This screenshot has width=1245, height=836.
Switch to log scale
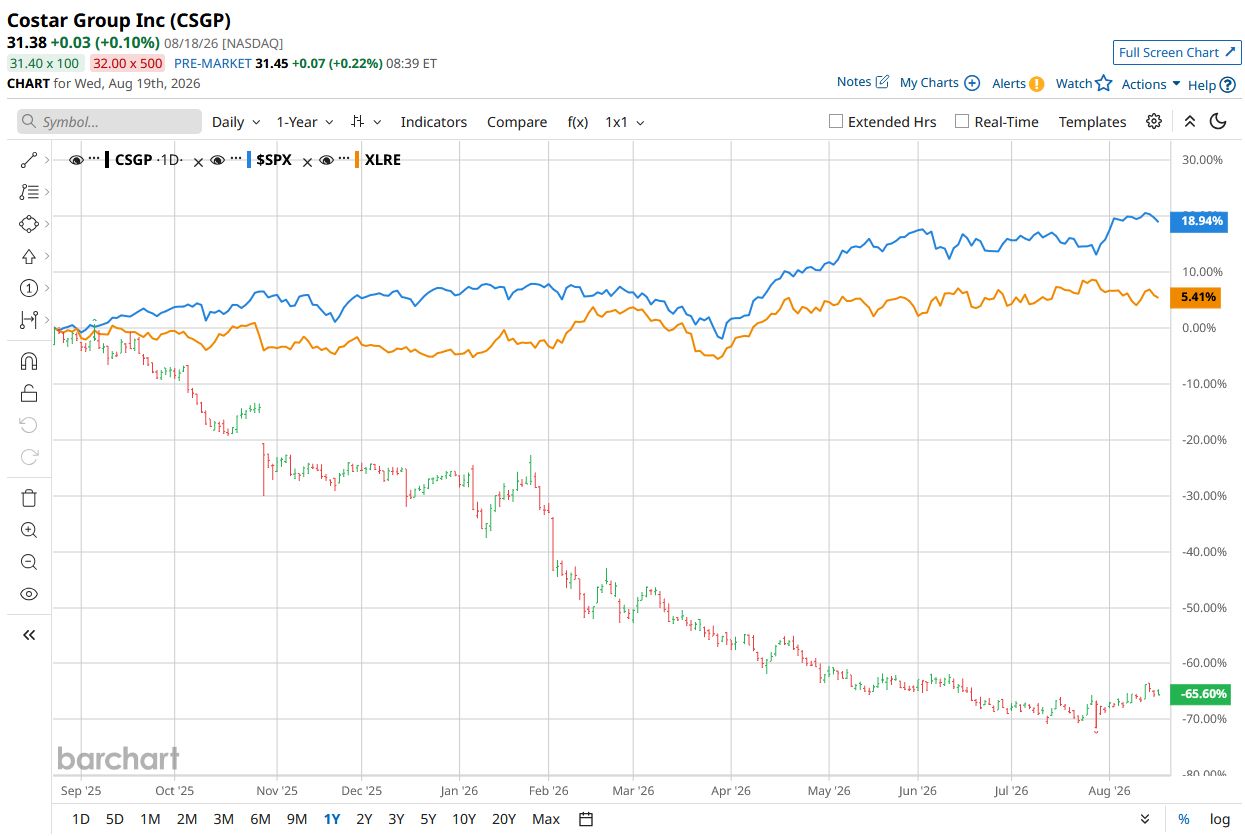tap(1219, 819)
